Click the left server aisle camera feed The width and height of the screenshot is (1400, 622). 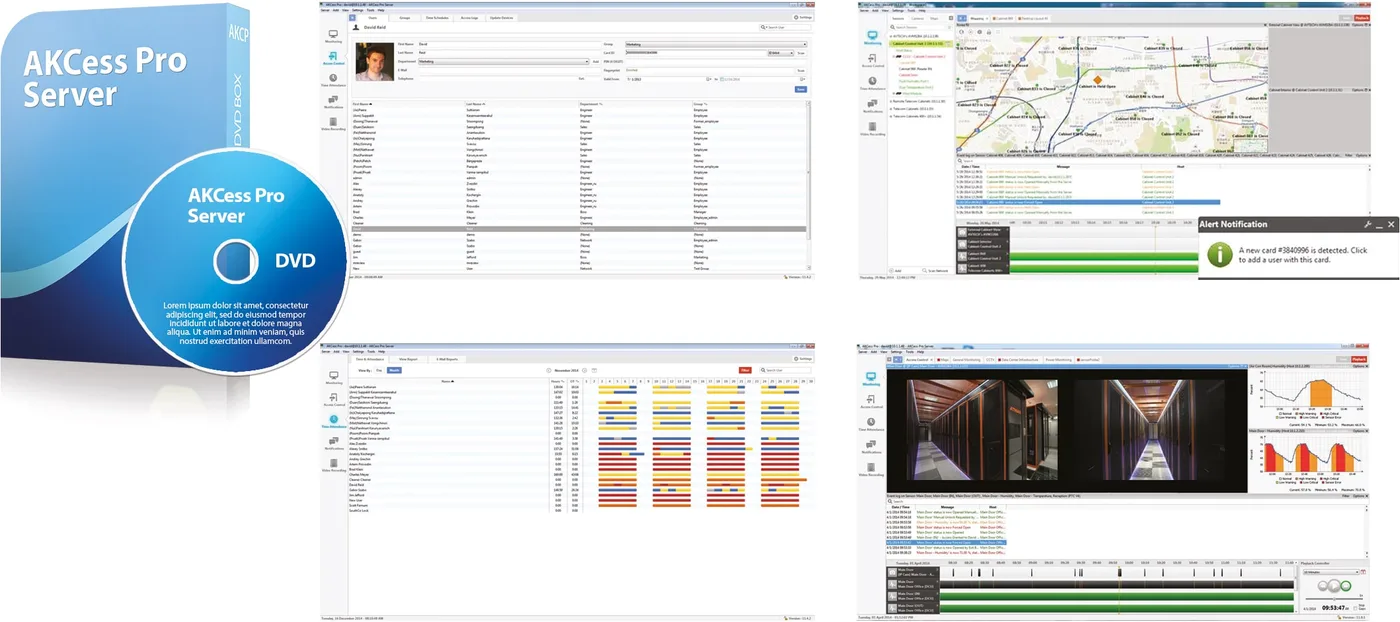(982, 428)
